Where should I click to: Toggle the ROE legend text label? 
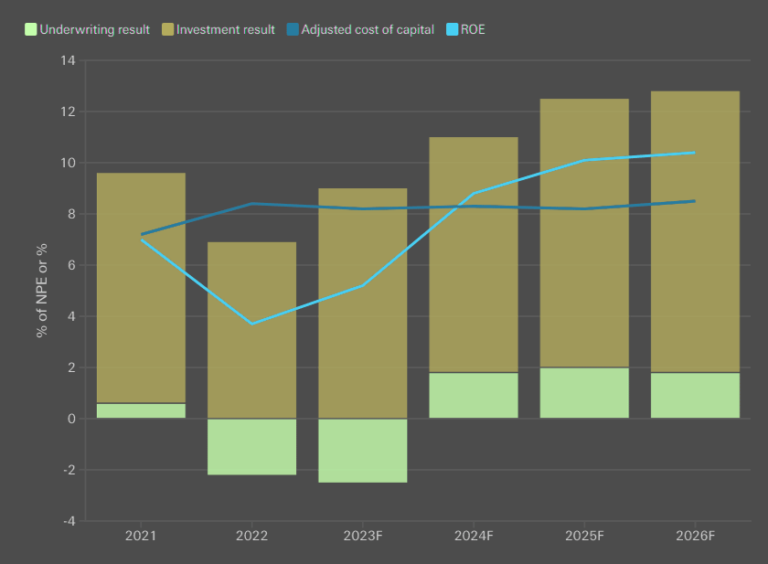click(473, 30)
